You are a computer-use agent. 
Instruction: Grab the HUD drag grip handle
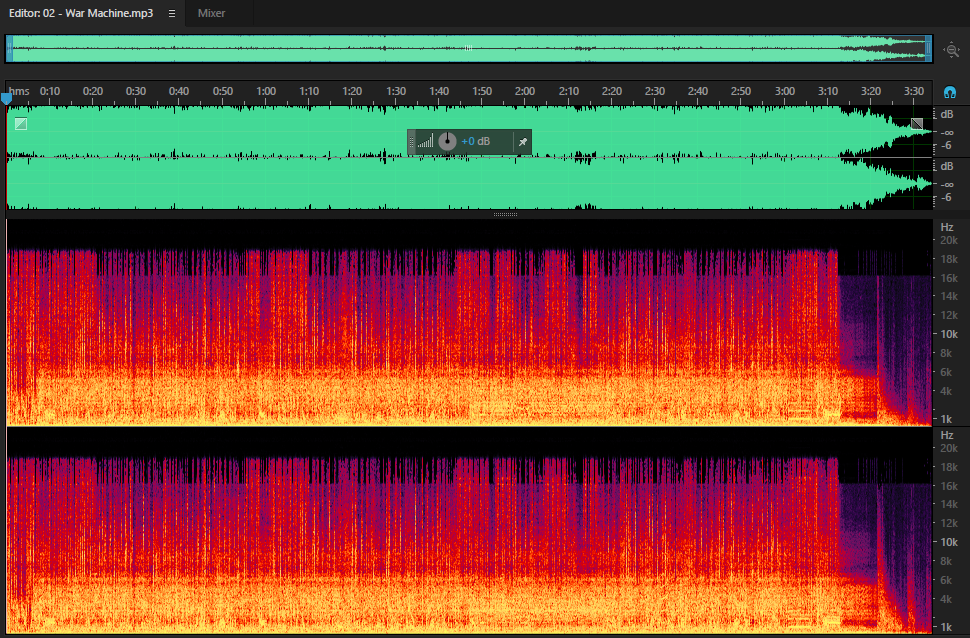tap(411, 142)
